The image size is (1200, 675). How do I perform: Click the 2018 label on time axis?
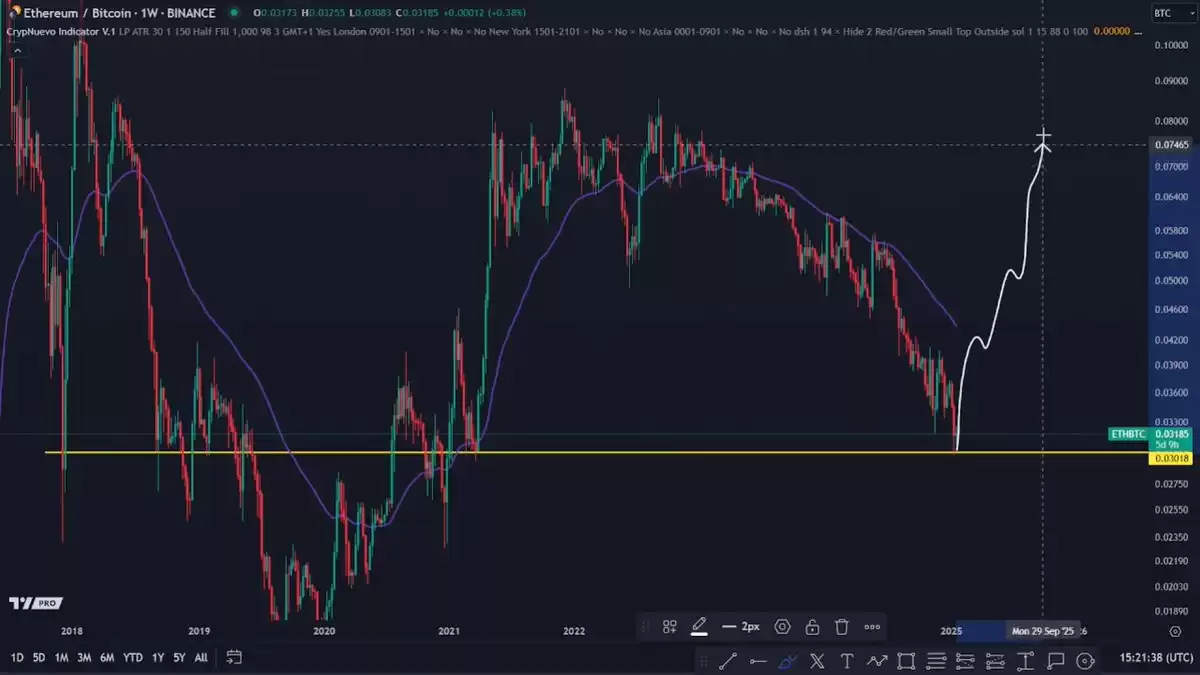point(72,631)
